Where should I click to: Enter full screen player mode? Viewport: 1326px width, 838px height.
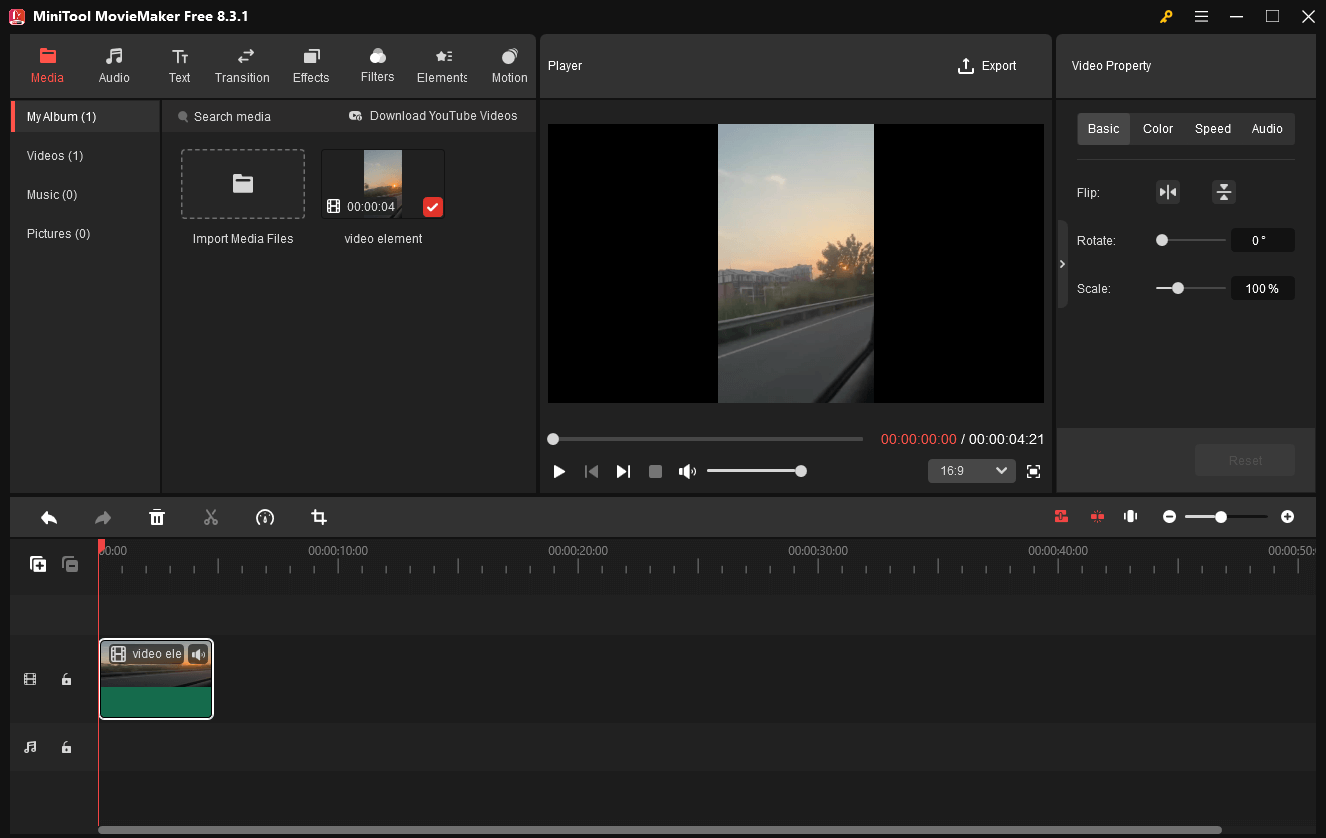coord(1033,471)
